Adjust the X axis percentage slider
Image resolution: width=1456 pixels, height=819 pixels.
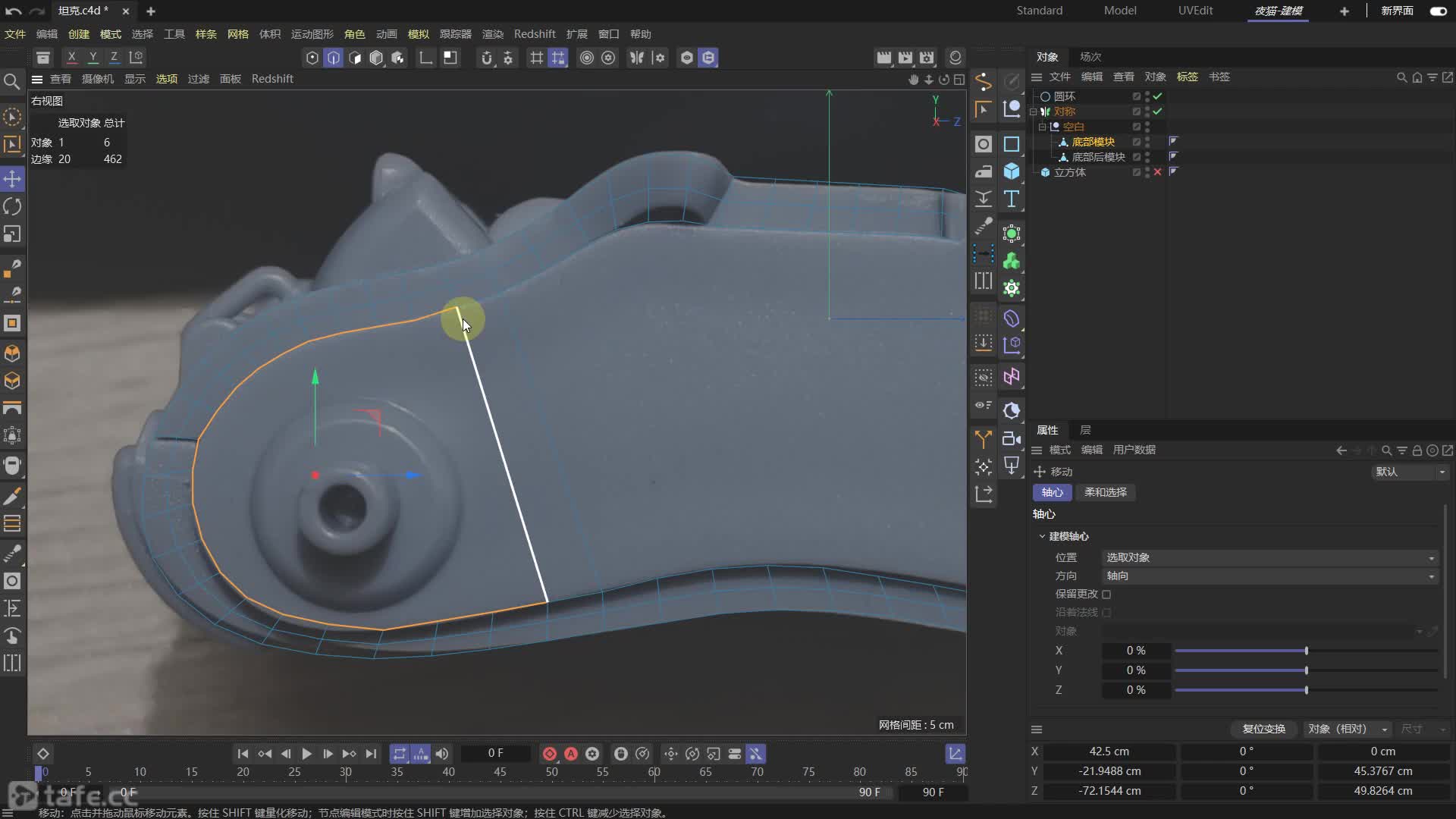(x=1306, y=651)
